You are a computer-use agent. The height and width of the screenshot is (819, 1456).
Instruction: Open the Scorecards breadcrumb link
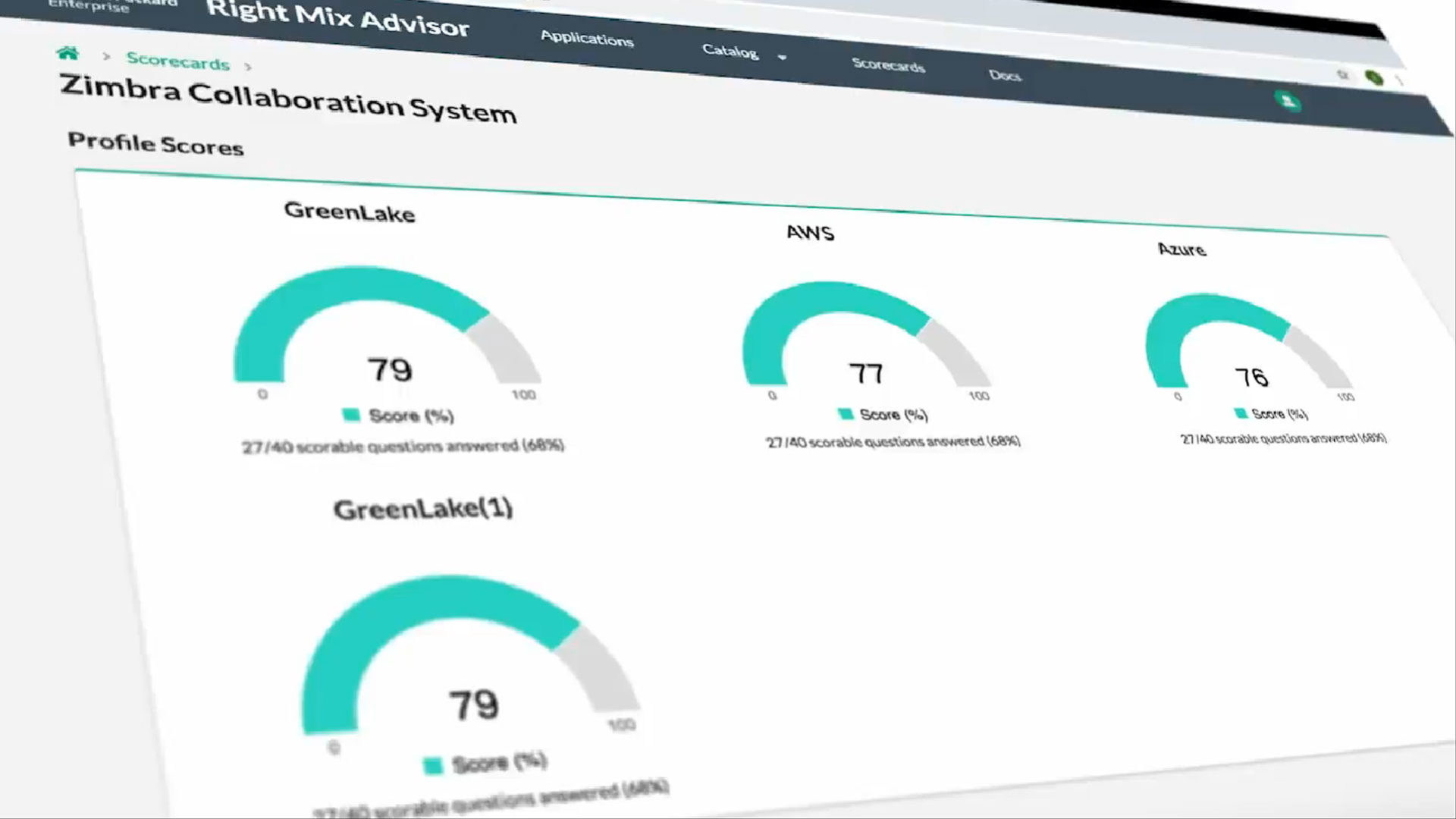point(177,61)
